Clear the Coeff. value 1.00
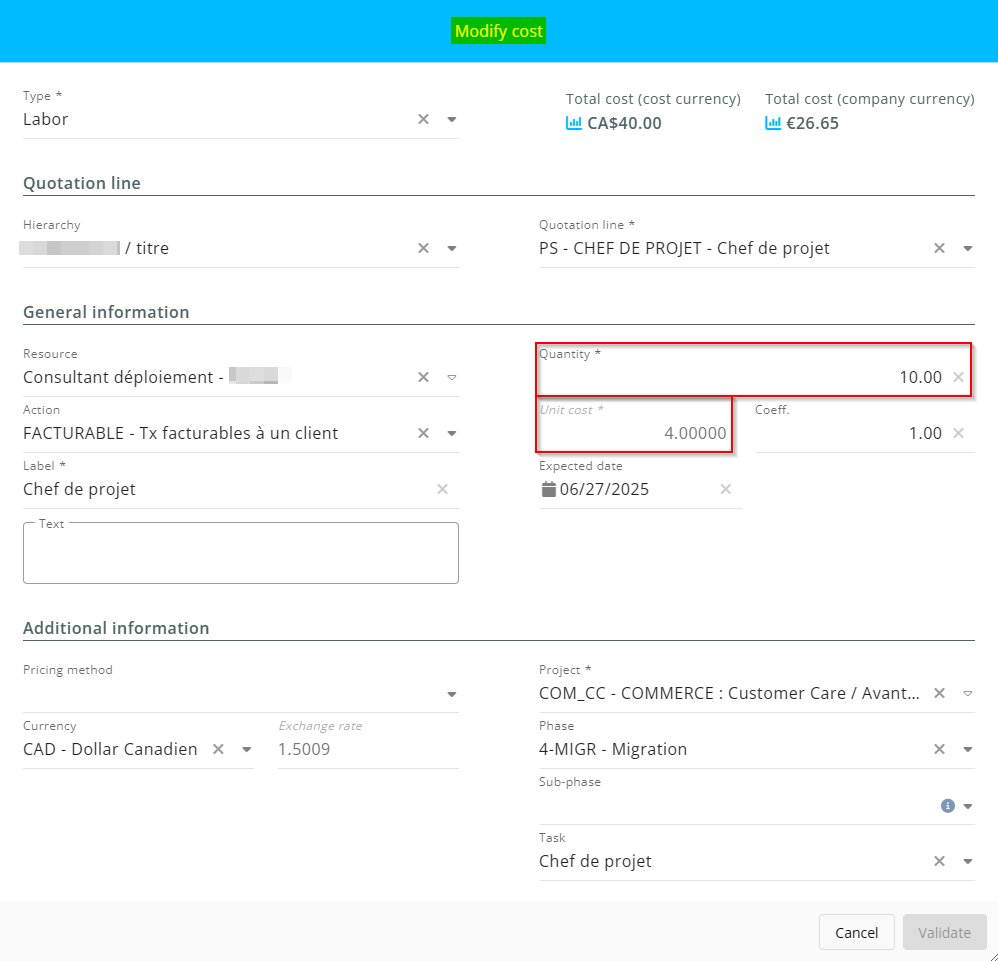998x961 pixels. [958, 433]
